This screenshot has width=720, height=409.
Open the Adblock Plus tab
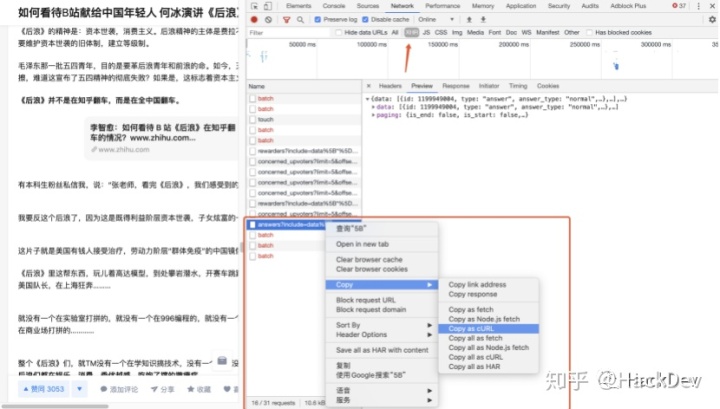(628, 6)
